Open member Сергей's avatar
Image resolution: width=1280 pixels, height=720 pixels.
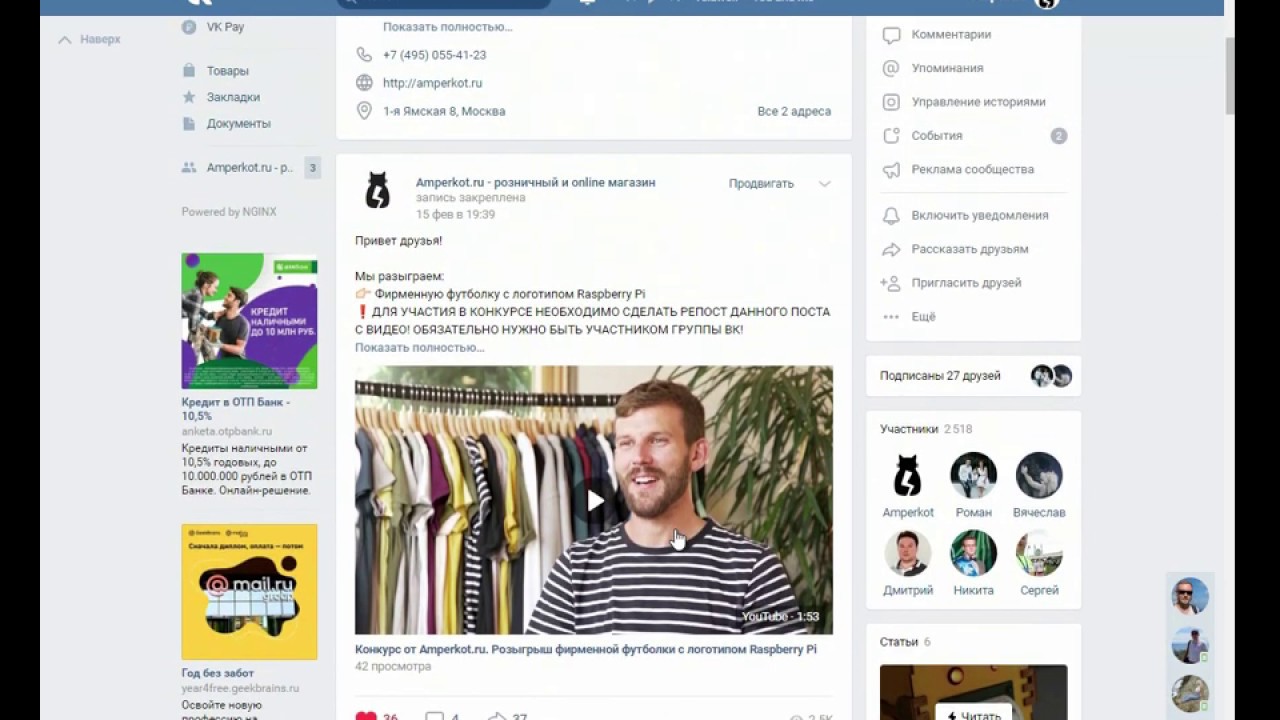pyautogui.click(x=1039, y=553)
